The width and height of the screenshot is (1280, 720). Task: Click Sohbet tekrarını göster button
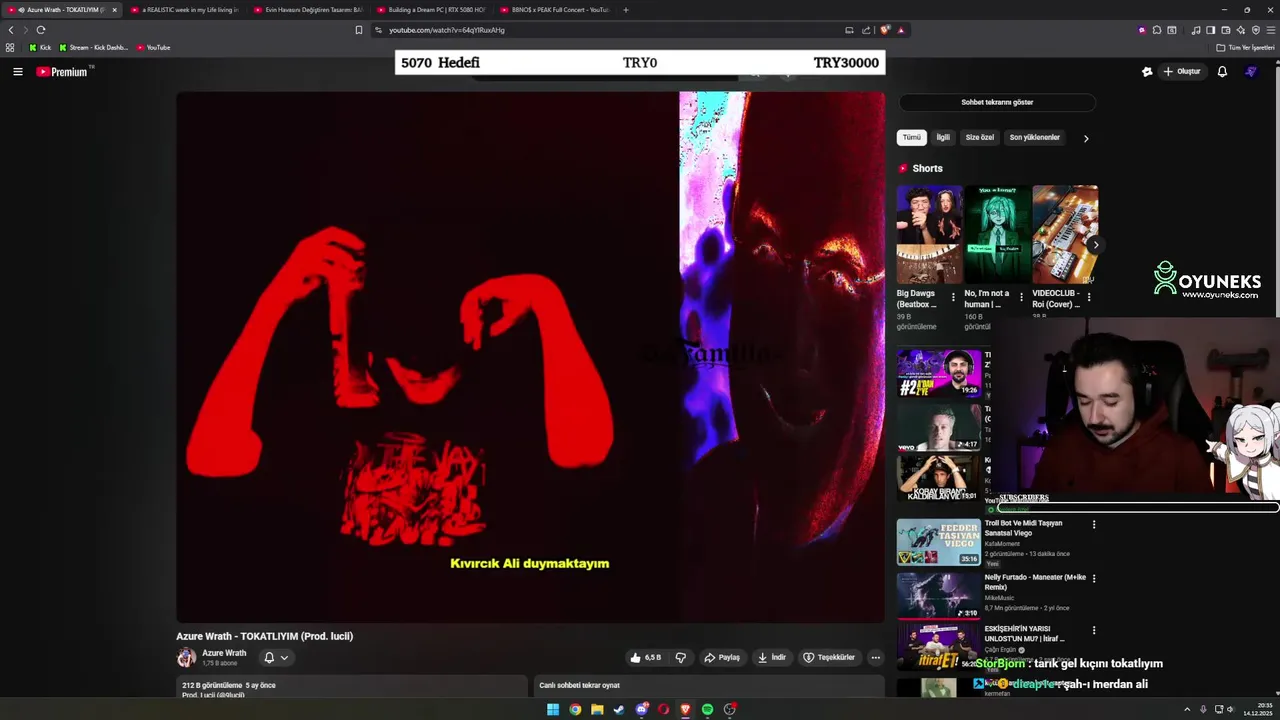coord(997,102)
